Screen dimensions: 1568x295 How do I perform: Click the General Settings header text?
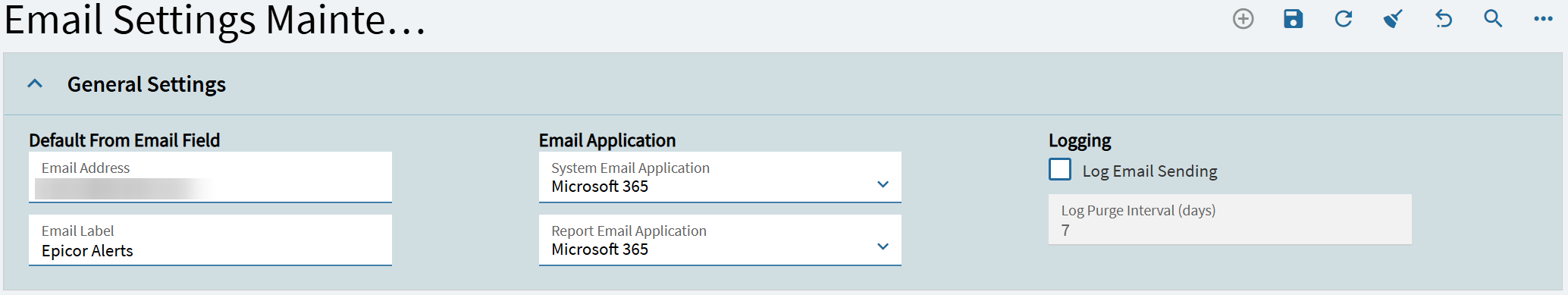pyautogui.click(x=146, y=84)
